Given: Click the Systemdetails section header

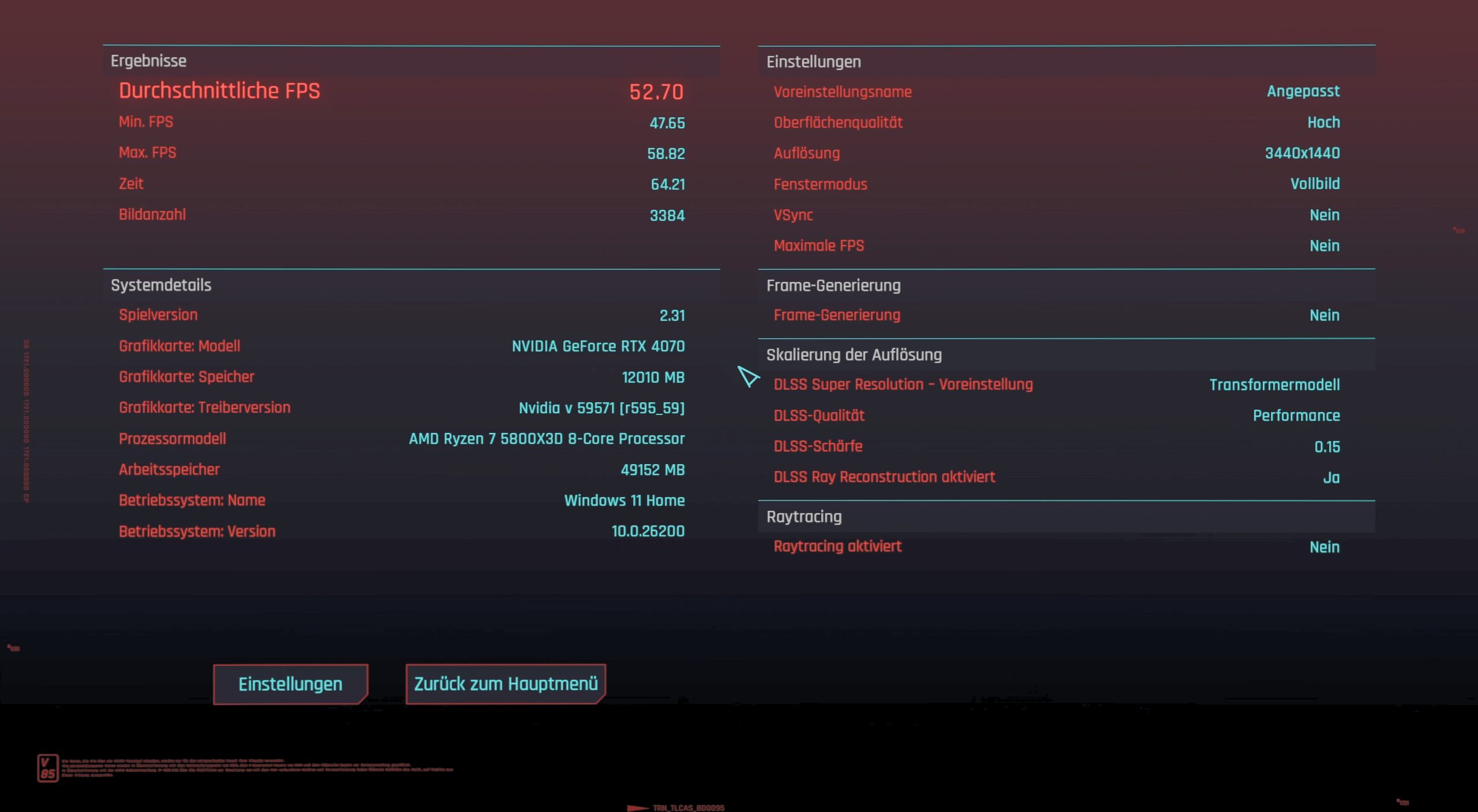Looking at the screenshot, I should pyautogui.click(x=161, y=285).
